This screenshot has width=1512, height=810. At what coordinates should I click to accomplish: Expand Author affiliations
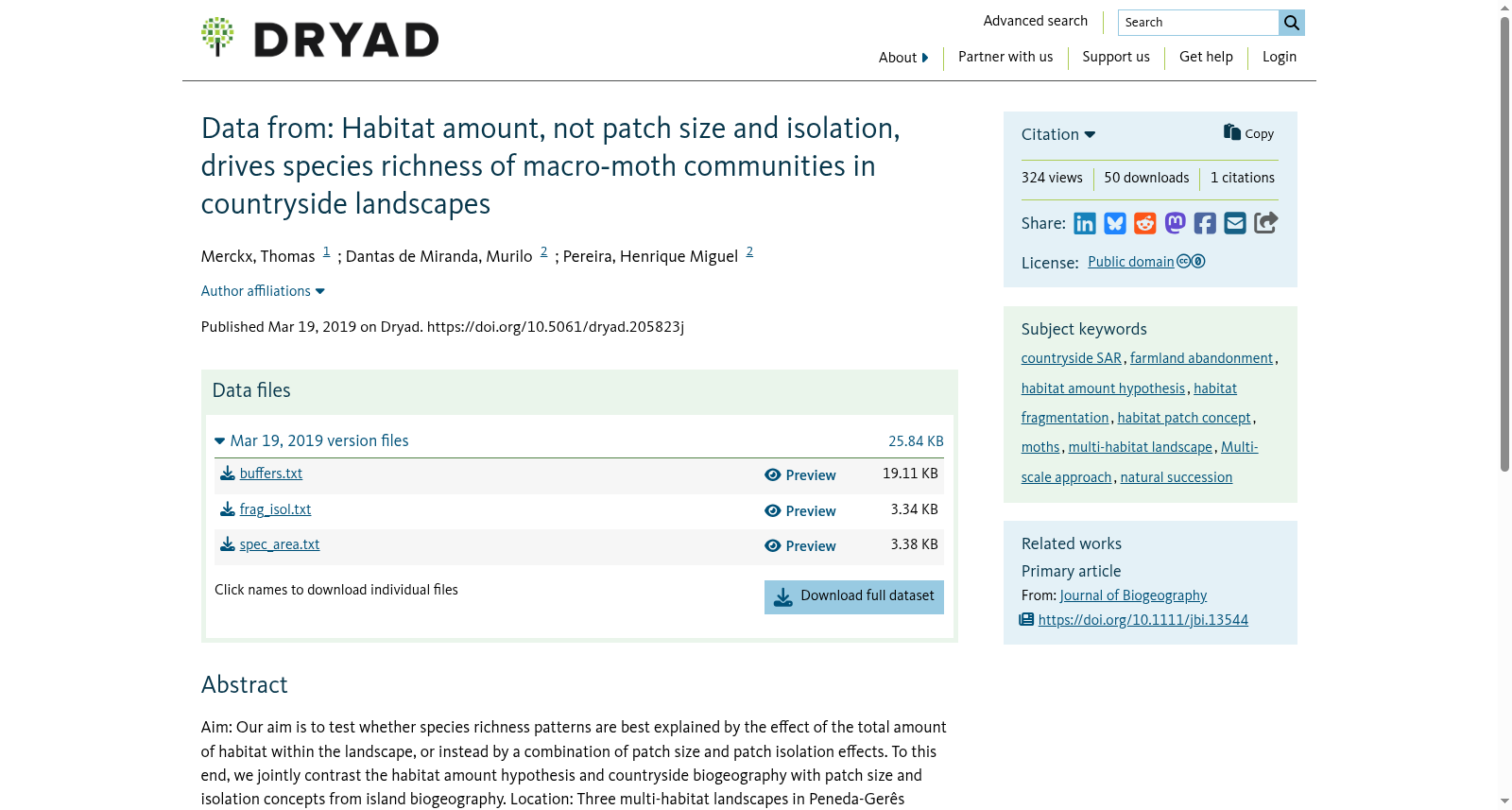pos(263,291)
